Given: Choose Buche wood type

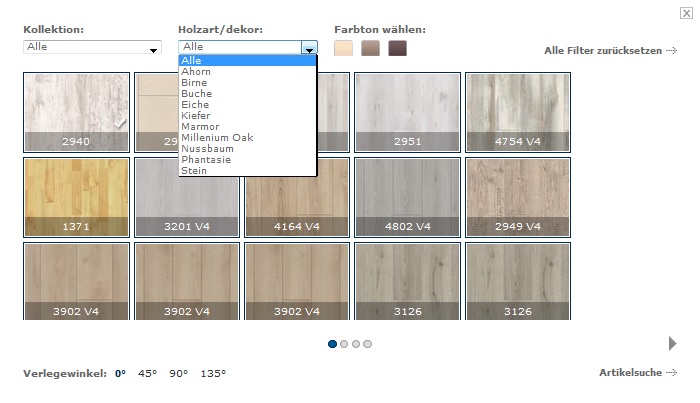Looking at the screenshot, I should (x=247, y=94).
